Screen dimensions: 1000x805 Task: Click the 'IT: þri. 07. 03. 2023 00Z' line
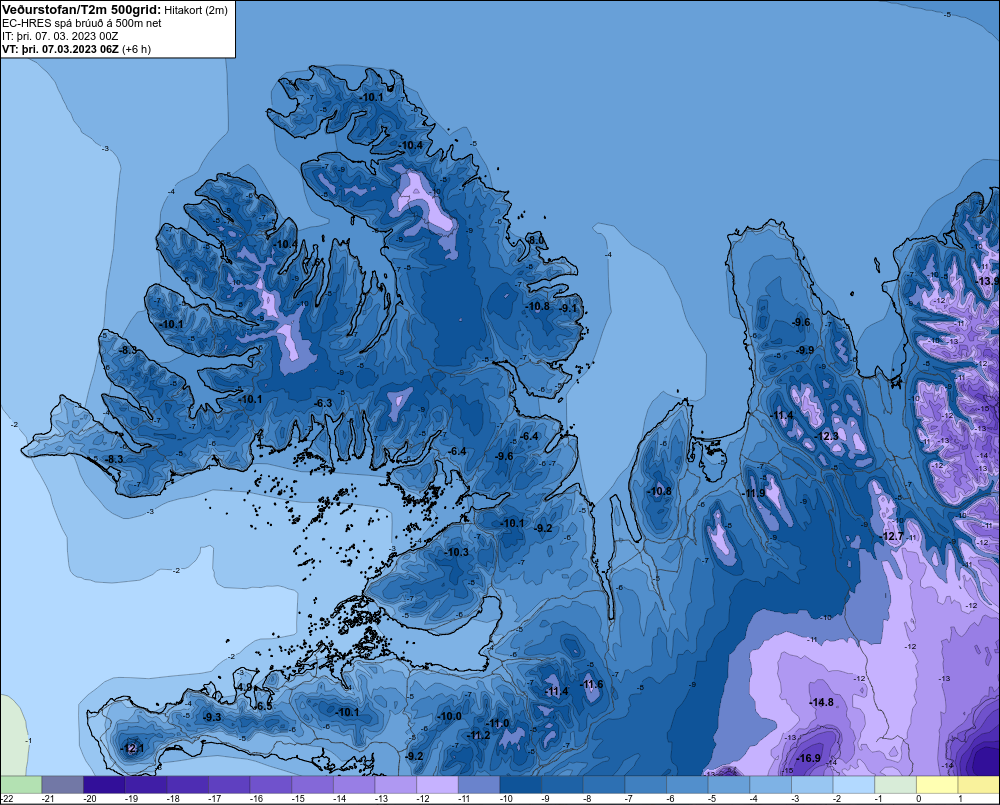click(x=60, y=36)
